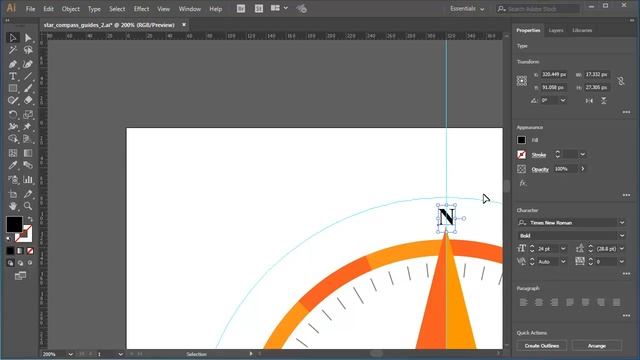640x360 pixels.
Task: Set toolbar mode to None
Action: point(30,251)
